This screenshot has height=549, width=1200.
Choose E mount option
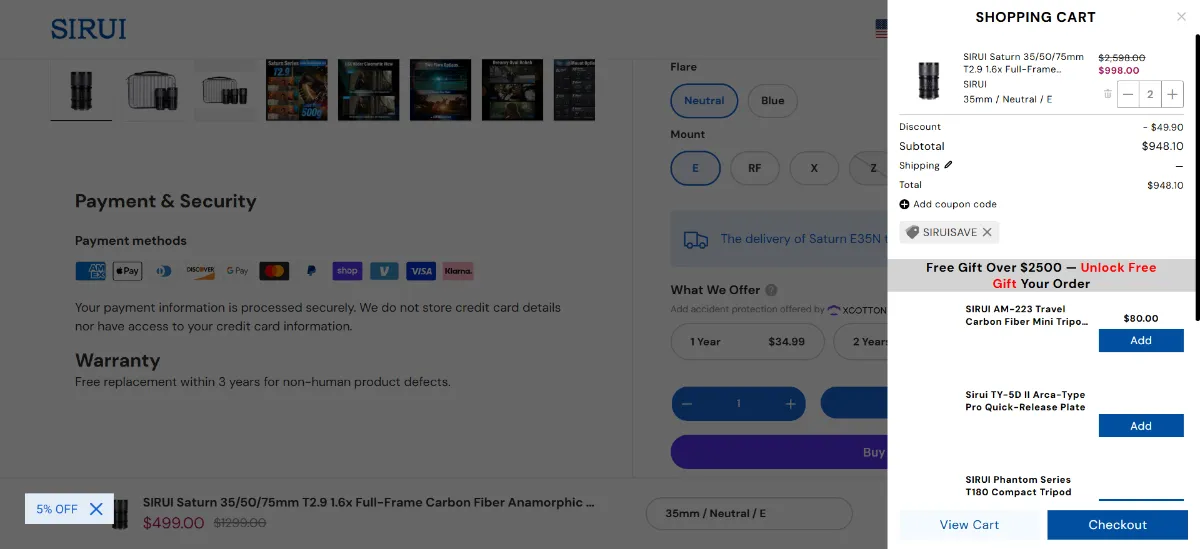pyautogui.click(x=695, y=168)
